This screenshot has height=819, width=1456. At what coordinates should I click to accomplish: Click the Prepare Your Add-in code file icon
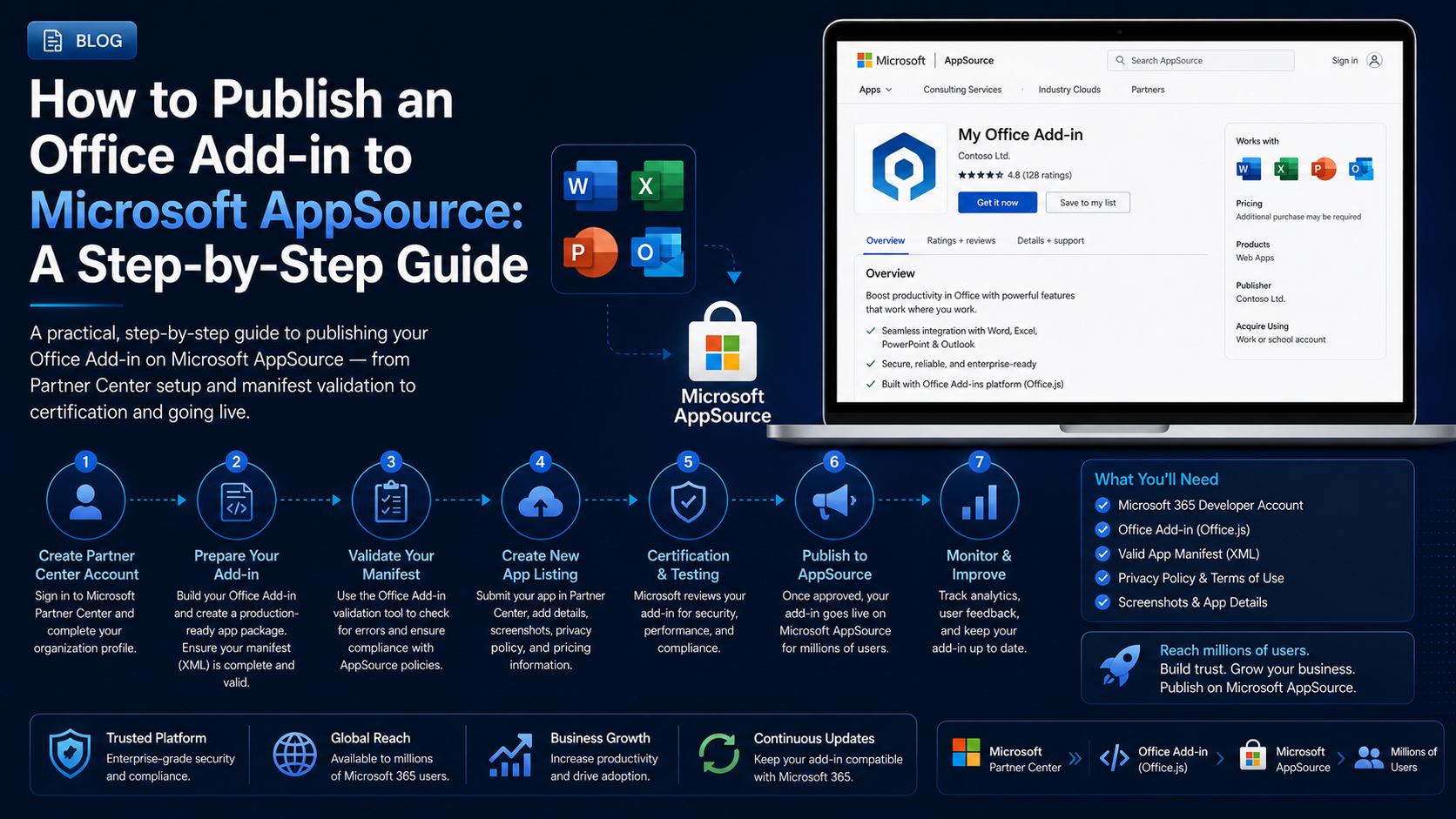point(236,501)
